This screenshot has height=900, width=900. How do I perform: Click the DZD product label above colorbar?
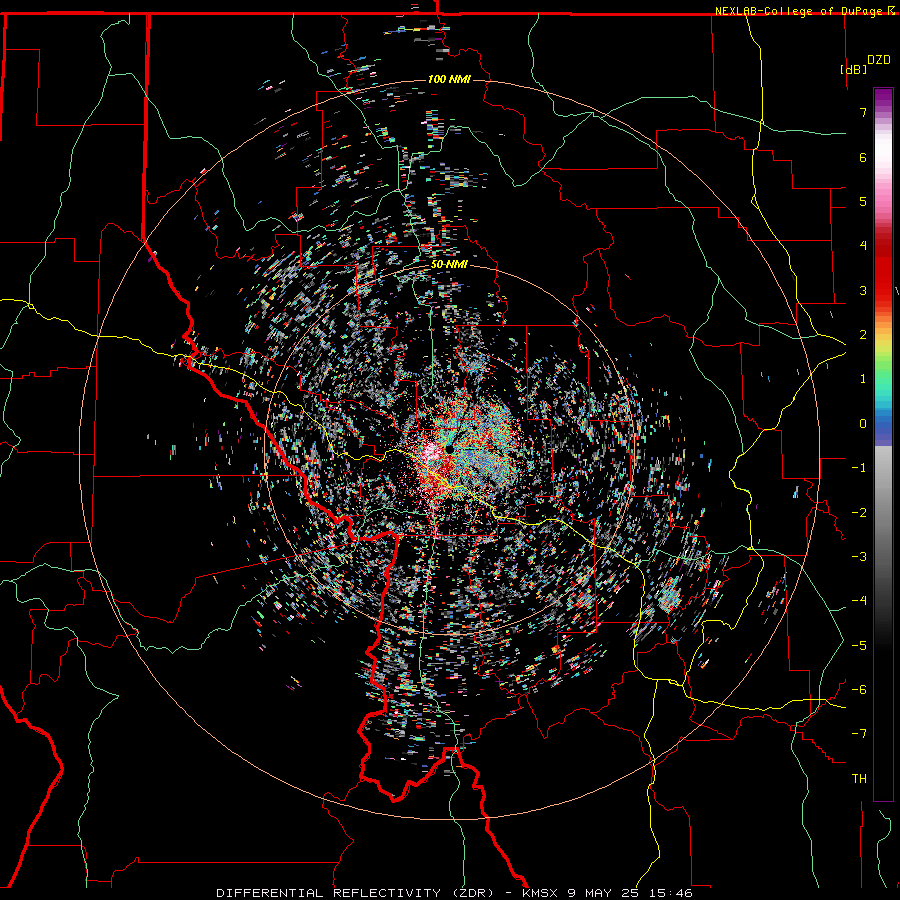coord(878,60)
